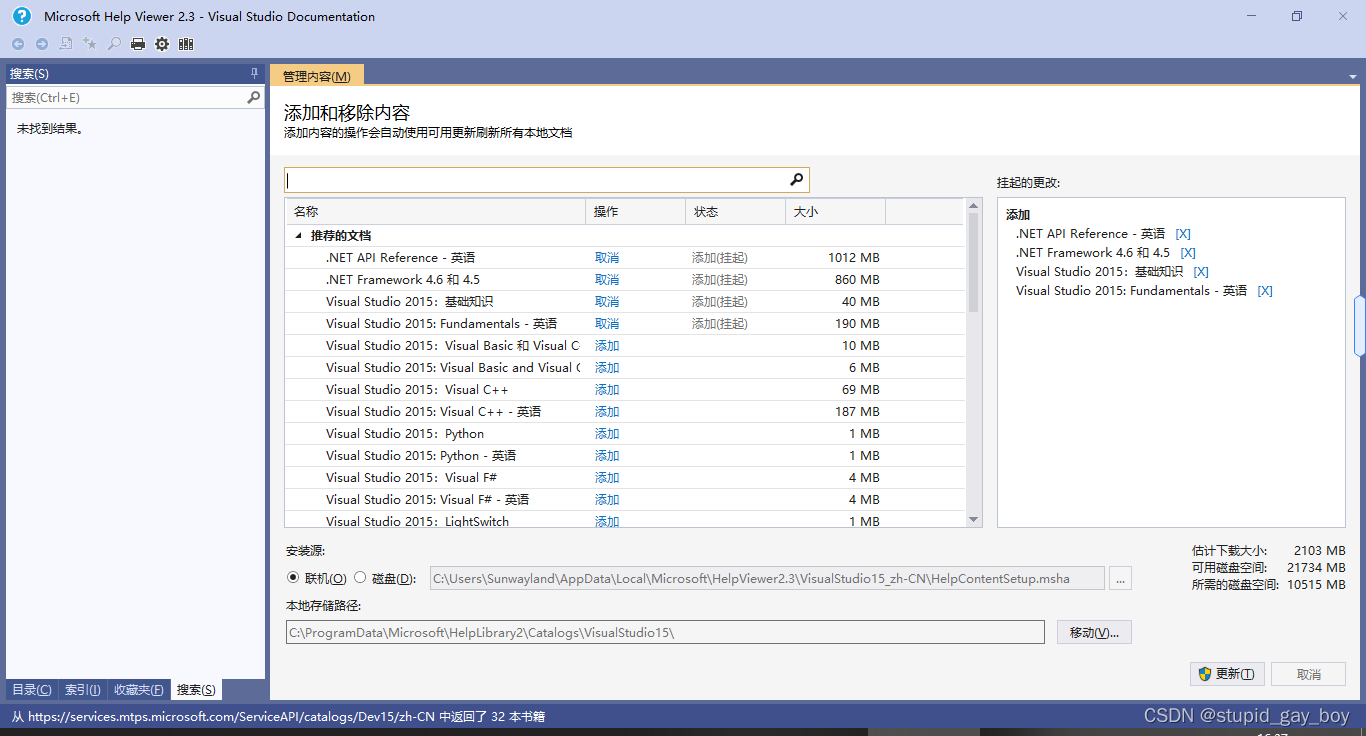Cancel adding Visual Studio 2015: 基础知识

click(x=607, y=302)
